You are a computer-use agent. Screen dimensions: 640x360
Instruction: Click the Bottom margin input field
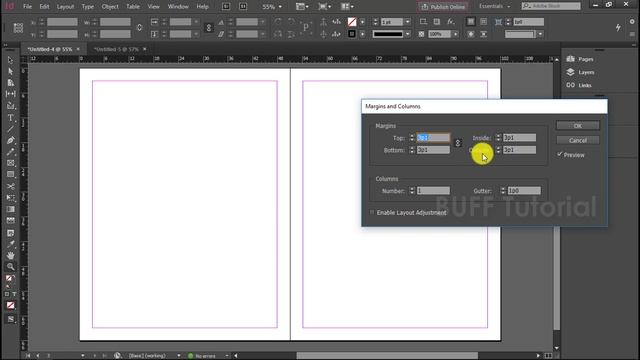pos(433,150)
